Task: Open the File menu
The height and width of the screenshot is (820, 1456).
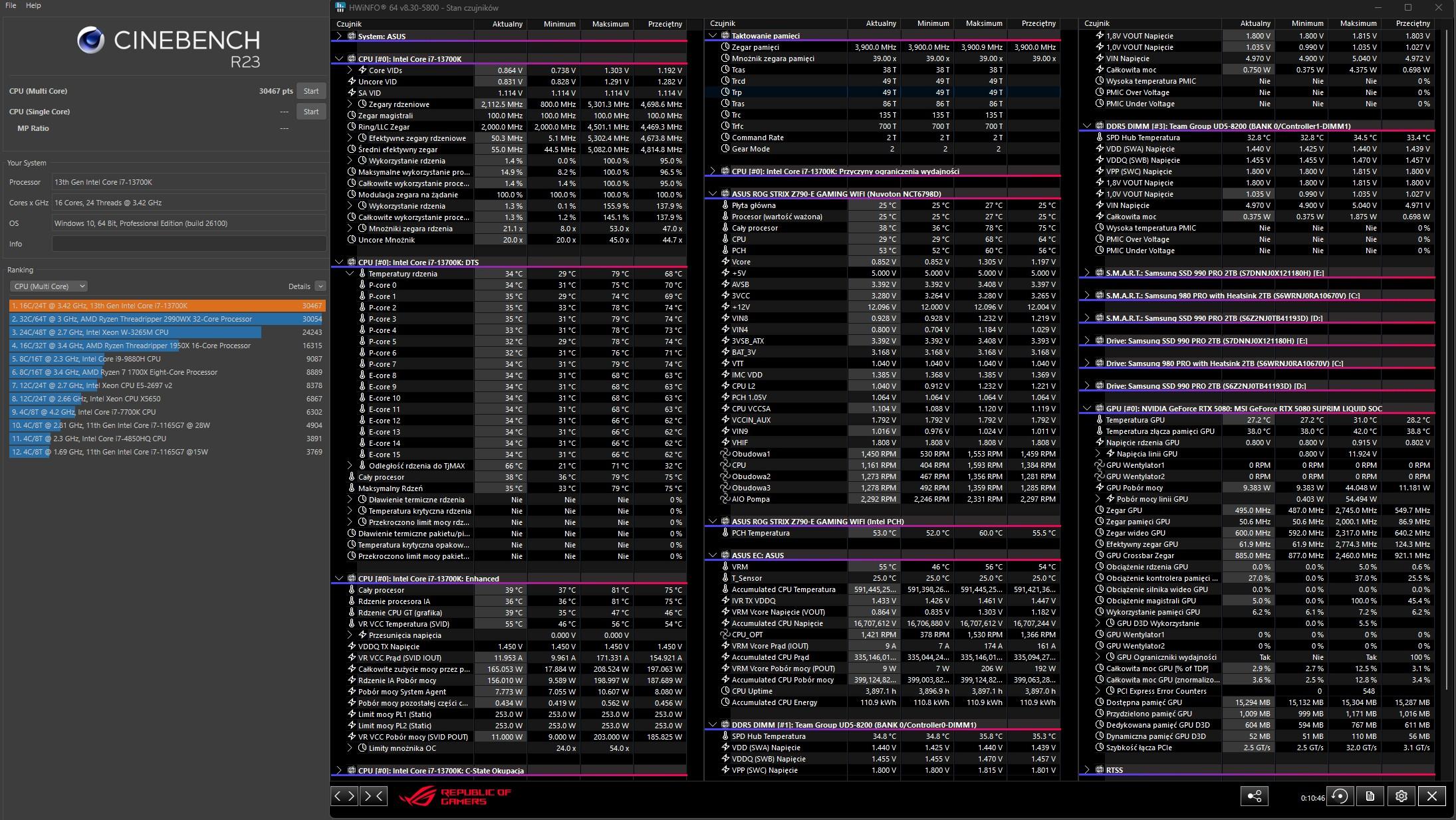Action: point(11,5)
